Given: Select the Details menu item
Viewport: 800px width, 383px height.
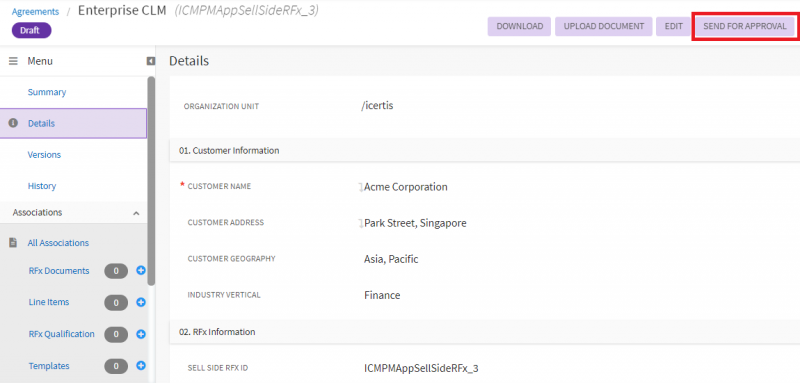Looking at the screenshot, I should 73,123.
